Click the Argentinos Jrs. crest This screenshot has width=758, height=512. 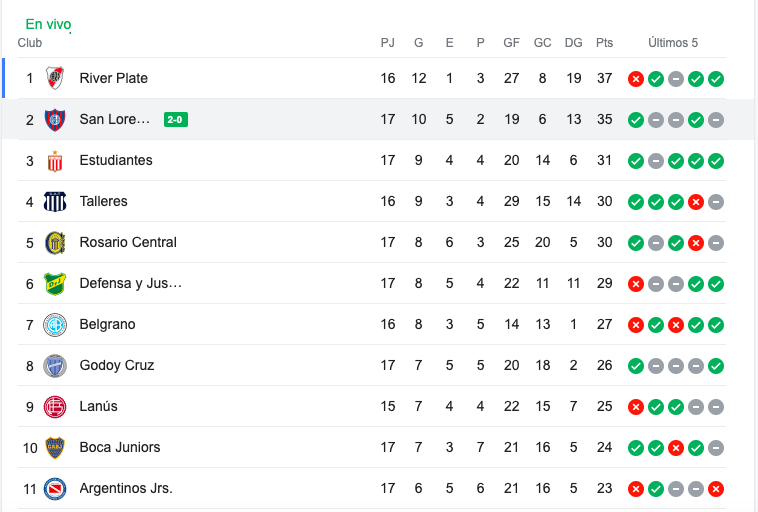point(55,489)
